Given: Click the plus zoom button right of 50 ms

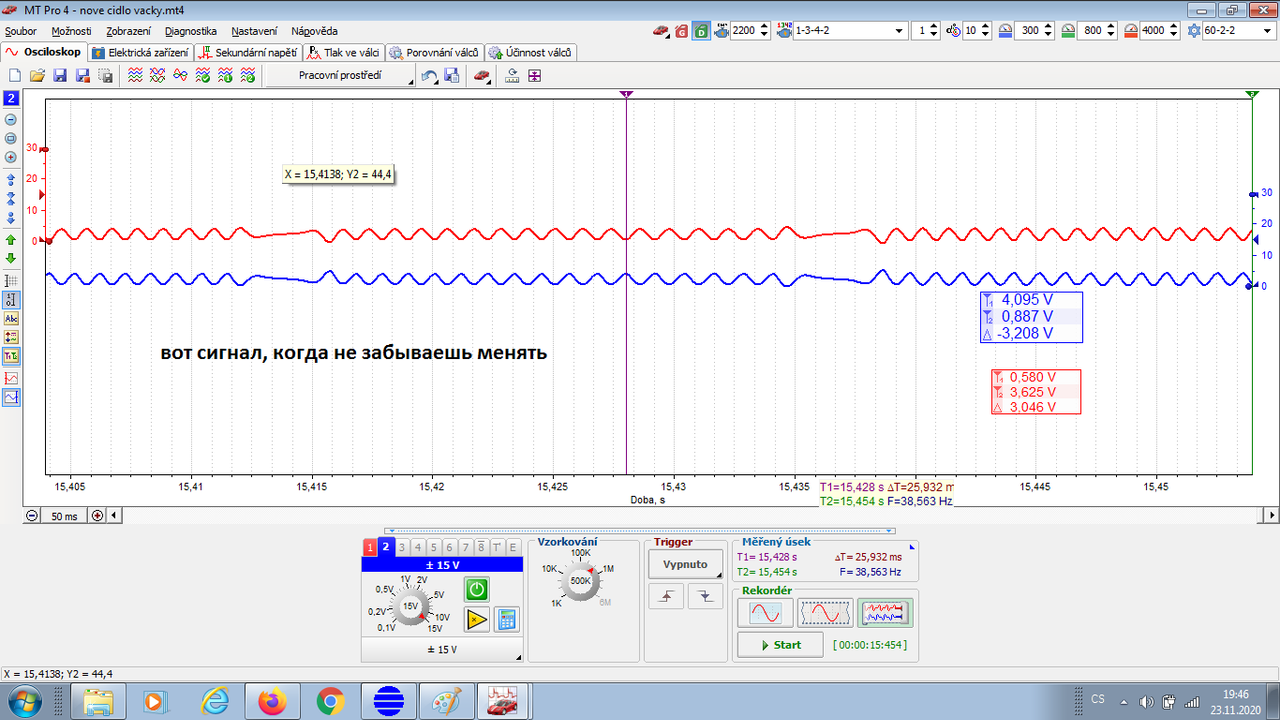Looking at the screenshot, I should (97, 516).
